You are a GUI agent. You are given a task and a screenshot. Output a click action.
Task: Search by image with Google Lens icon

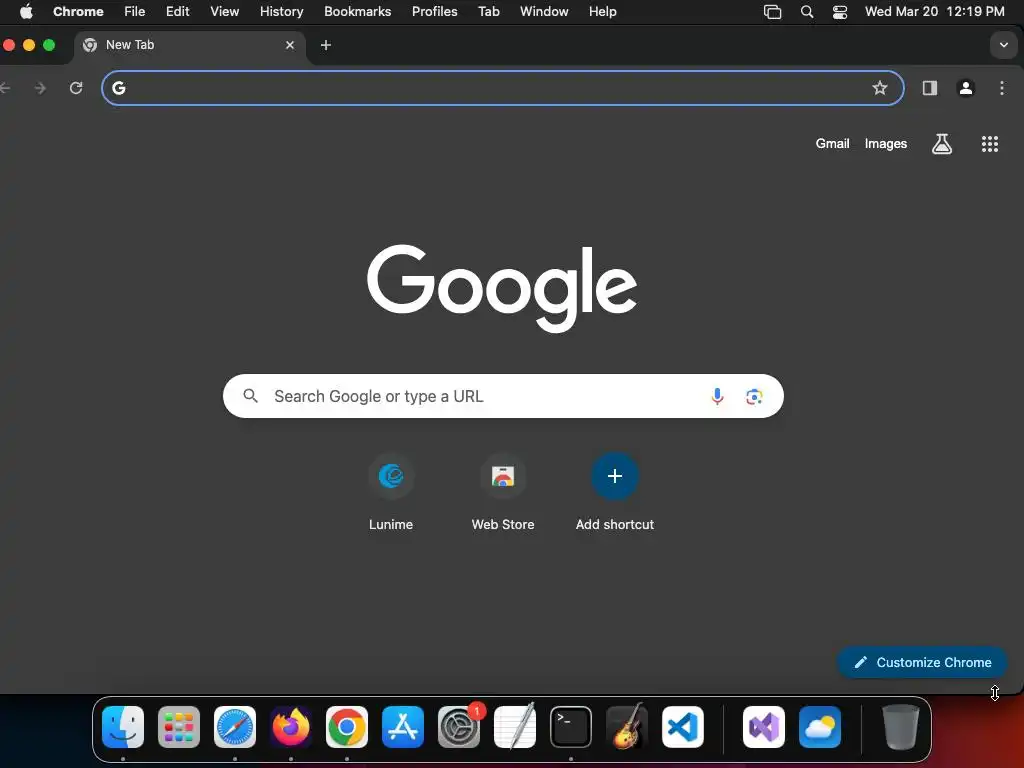pos(754,396)
